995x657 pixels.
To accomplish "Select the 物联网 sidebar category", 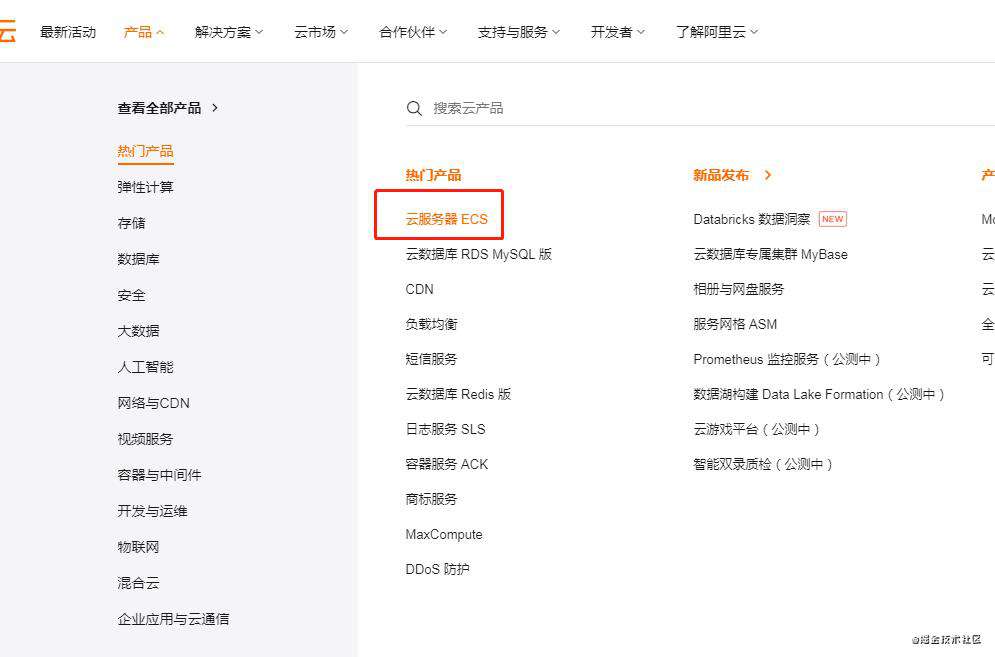I will (x=138, y=547).
